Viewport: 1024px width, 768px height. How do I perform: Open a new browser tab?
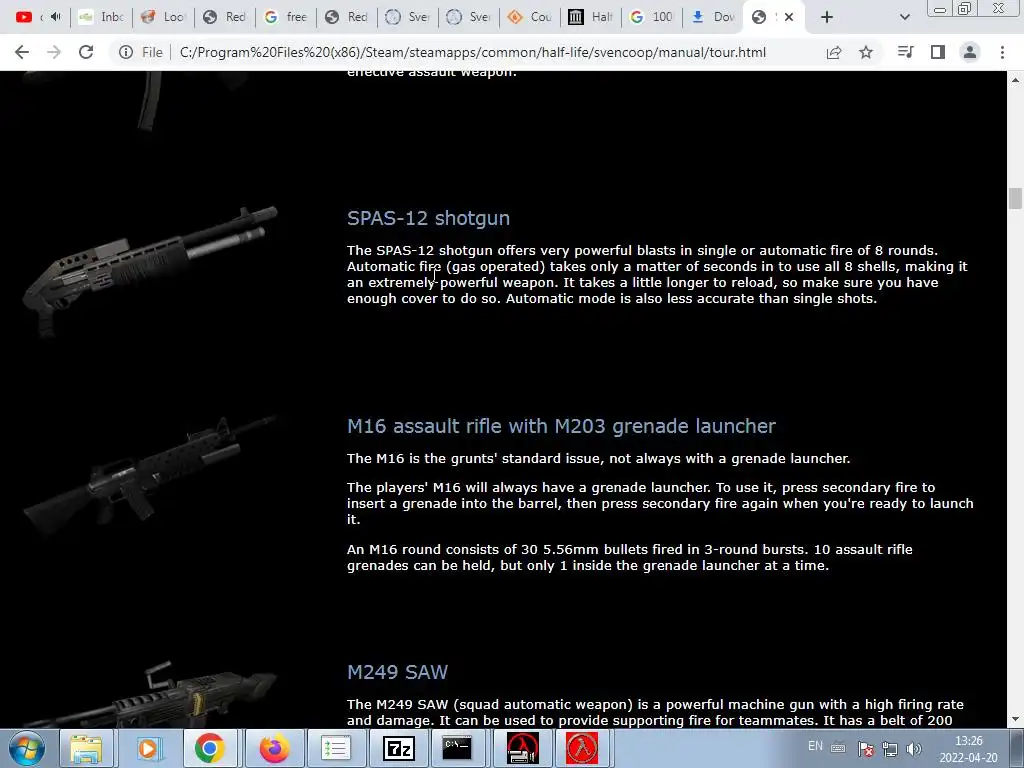[827, 17]
